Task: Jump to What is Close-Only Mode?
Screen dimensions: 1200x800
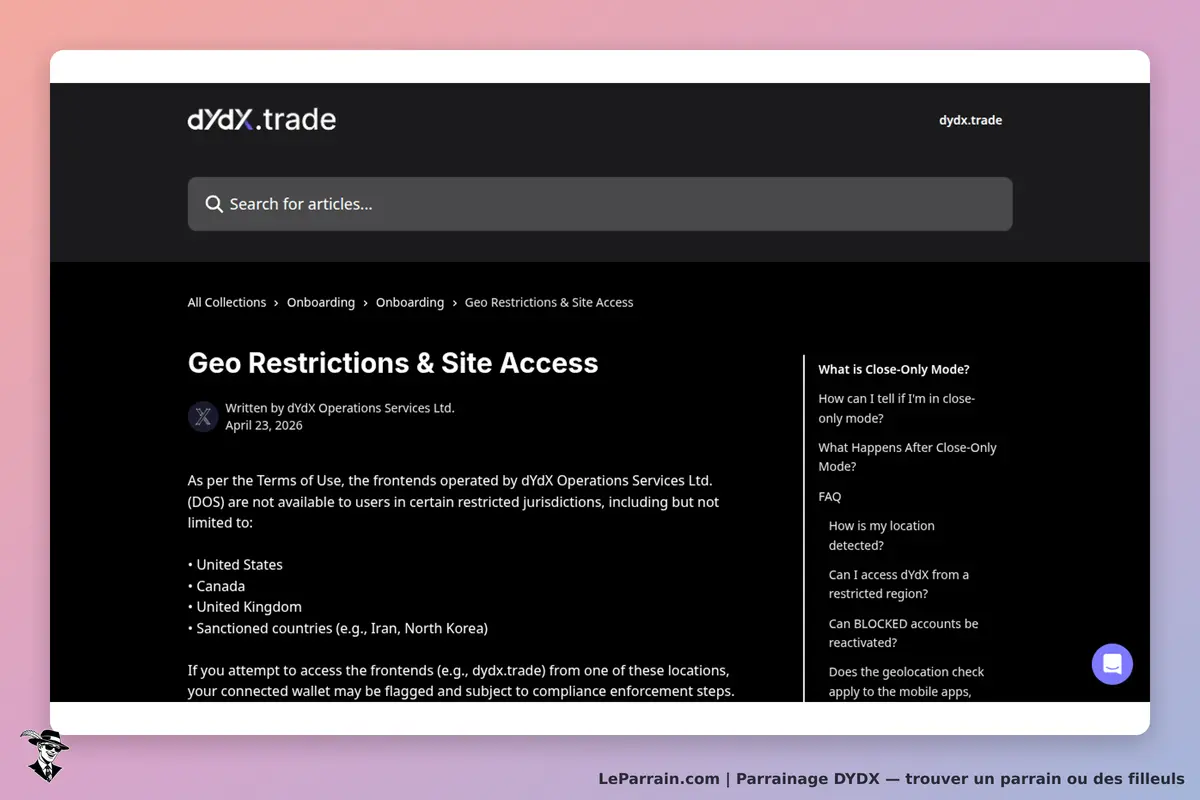Action: click(x=894, y=369)
